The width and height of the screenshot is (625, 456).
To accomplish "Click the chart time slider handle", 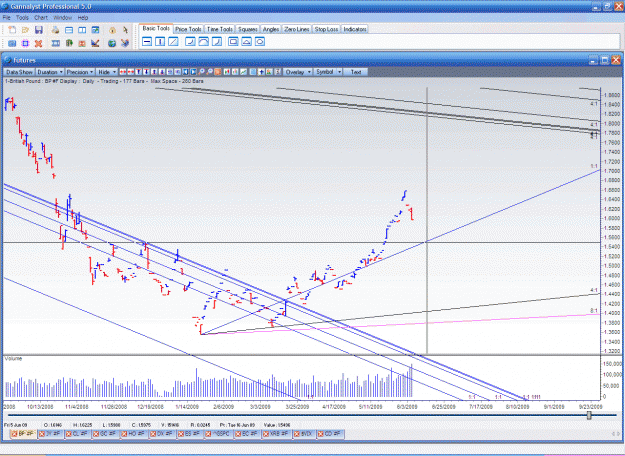I will [589, 415].
